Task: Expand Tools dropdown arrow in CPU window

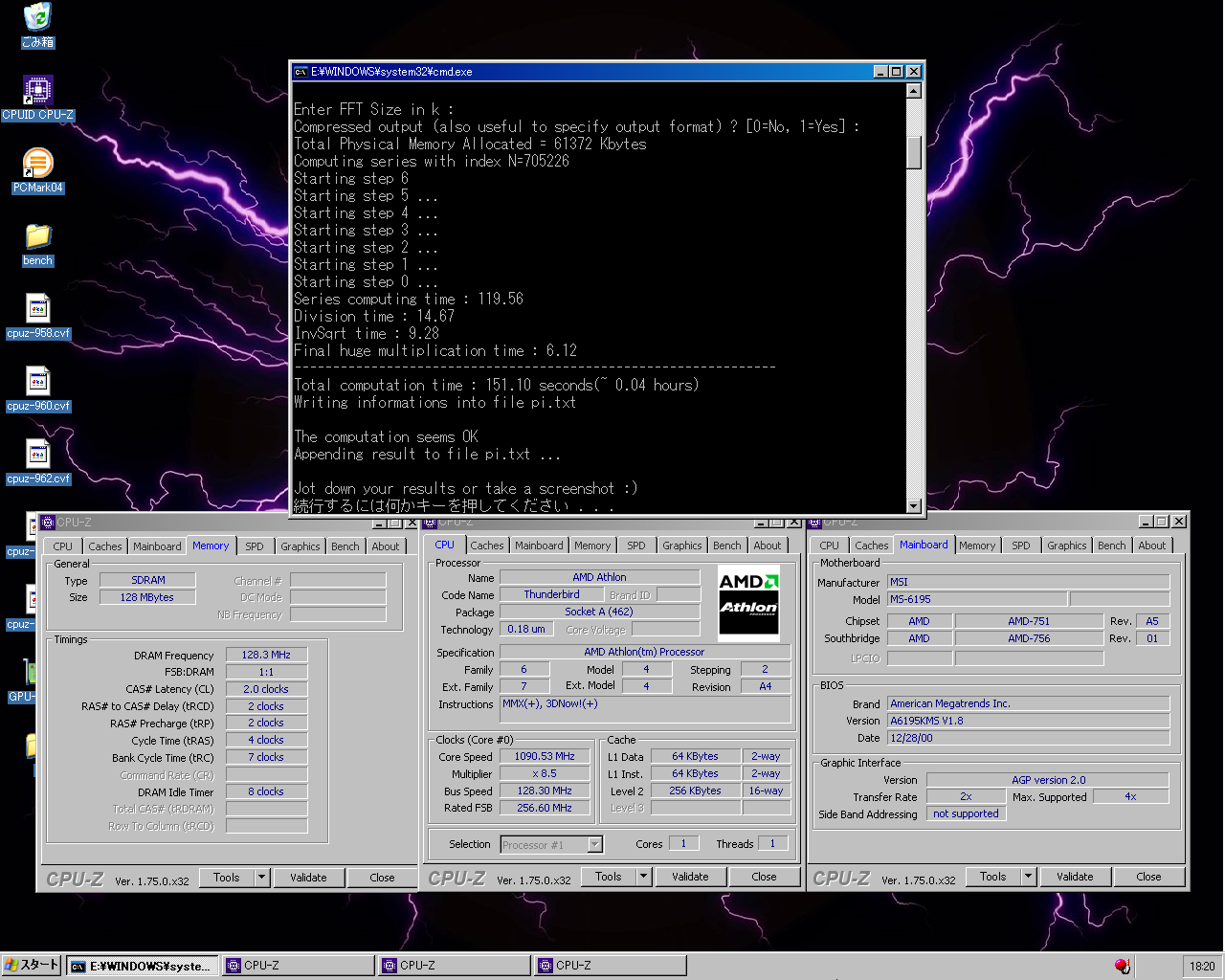Action: [644, 877]
